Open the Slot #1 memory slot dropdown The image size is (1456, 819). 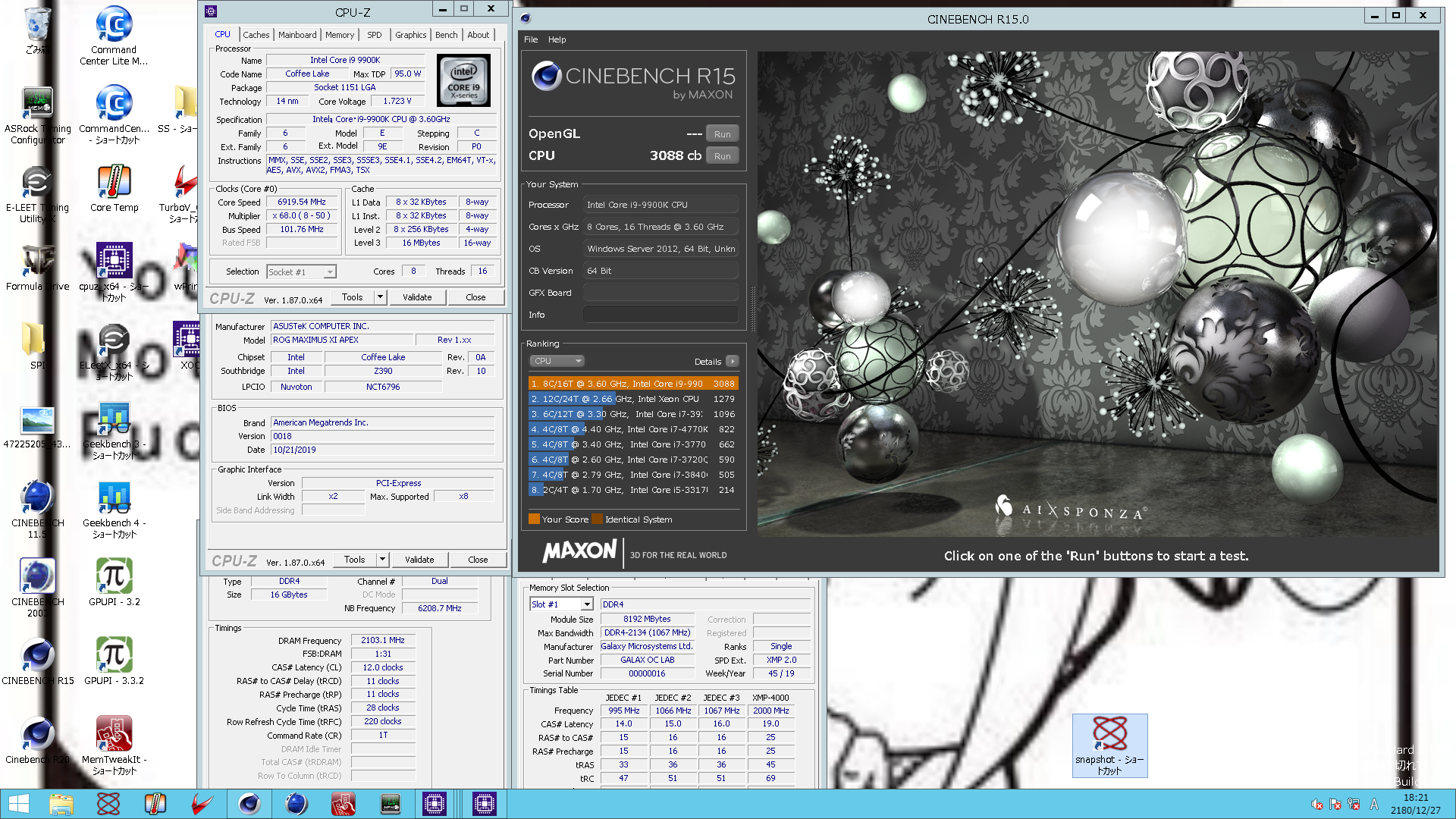click(x=561, y=604)
